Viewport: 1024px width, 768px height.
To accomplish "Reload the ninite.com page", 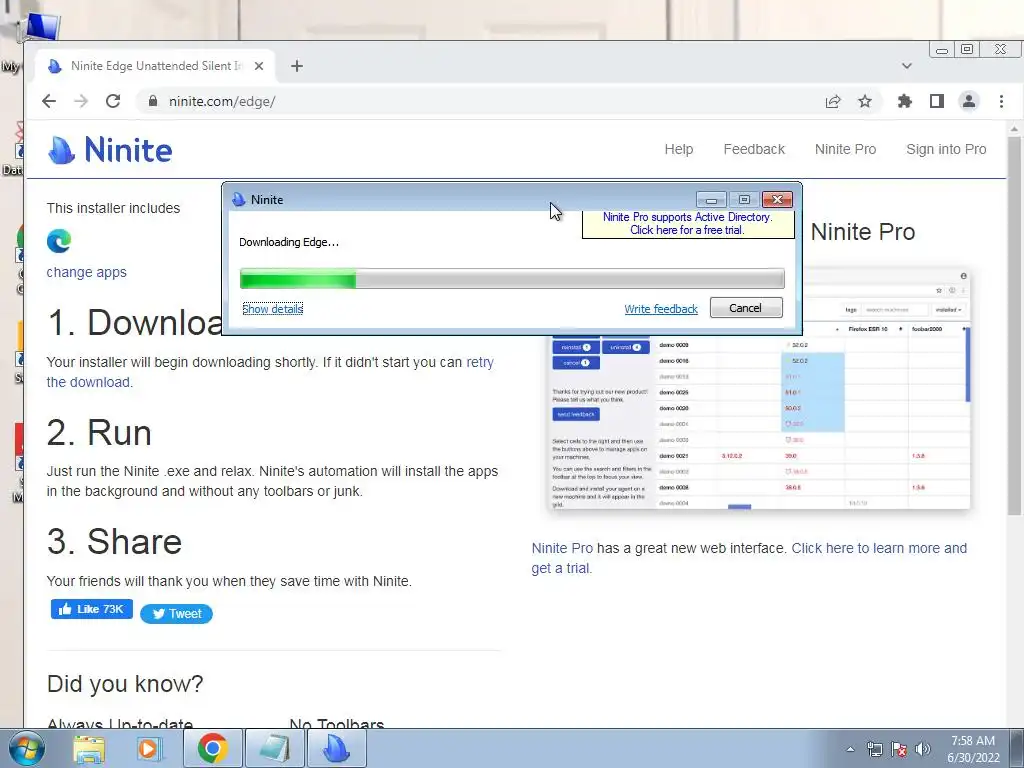I will point(113,101).
